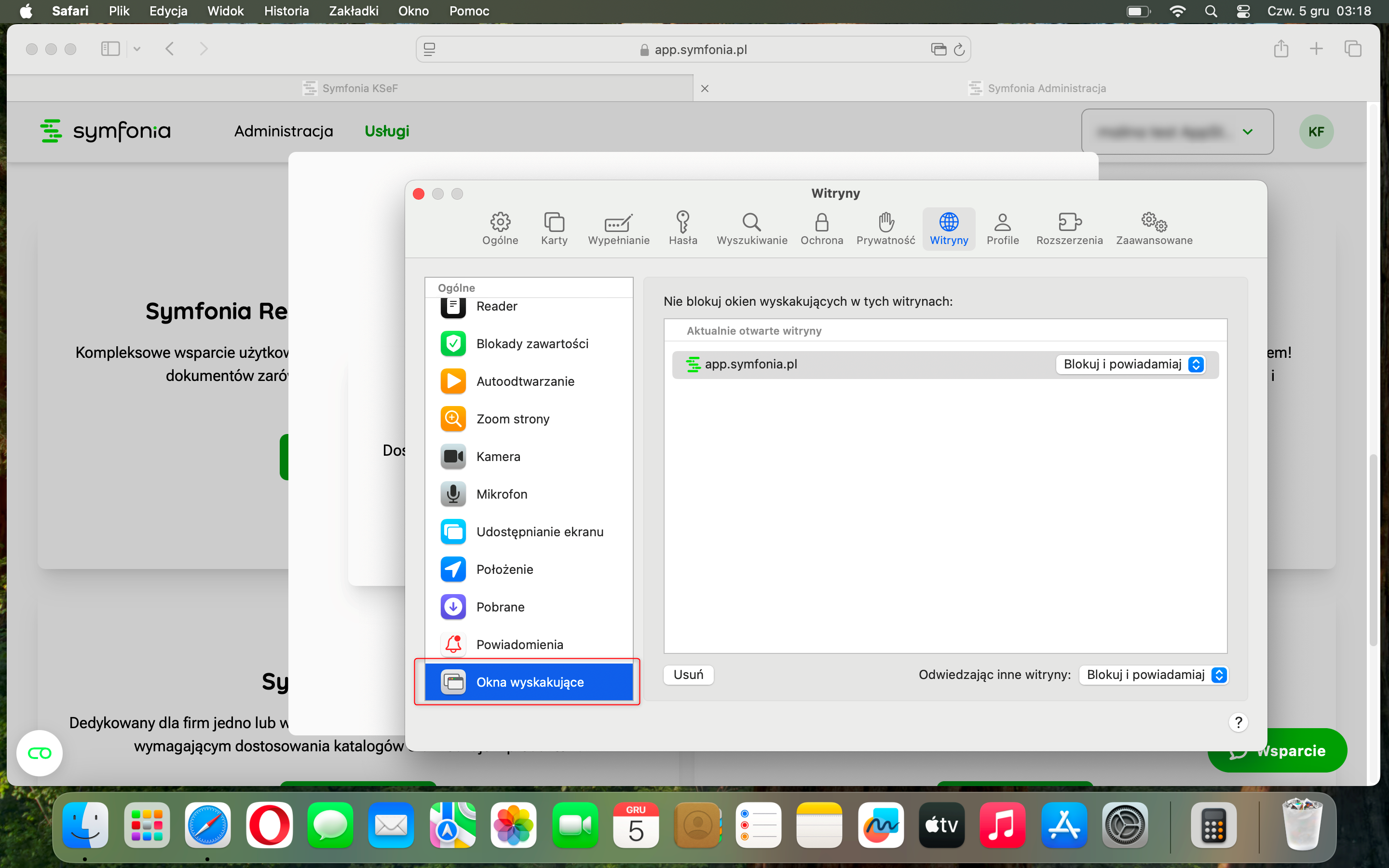The height and width of the screenshot is (868, 1389).
Task: Select Mikrofon website settings
Action: point(501,494)
